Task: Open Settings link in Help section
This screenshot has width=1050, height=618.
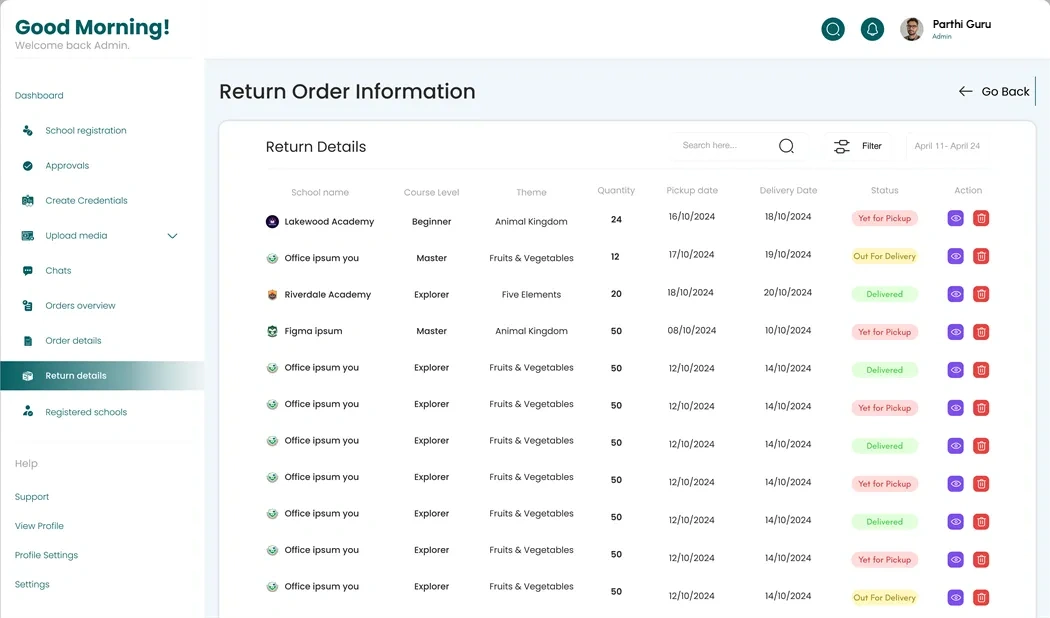Action: point(31,585)
